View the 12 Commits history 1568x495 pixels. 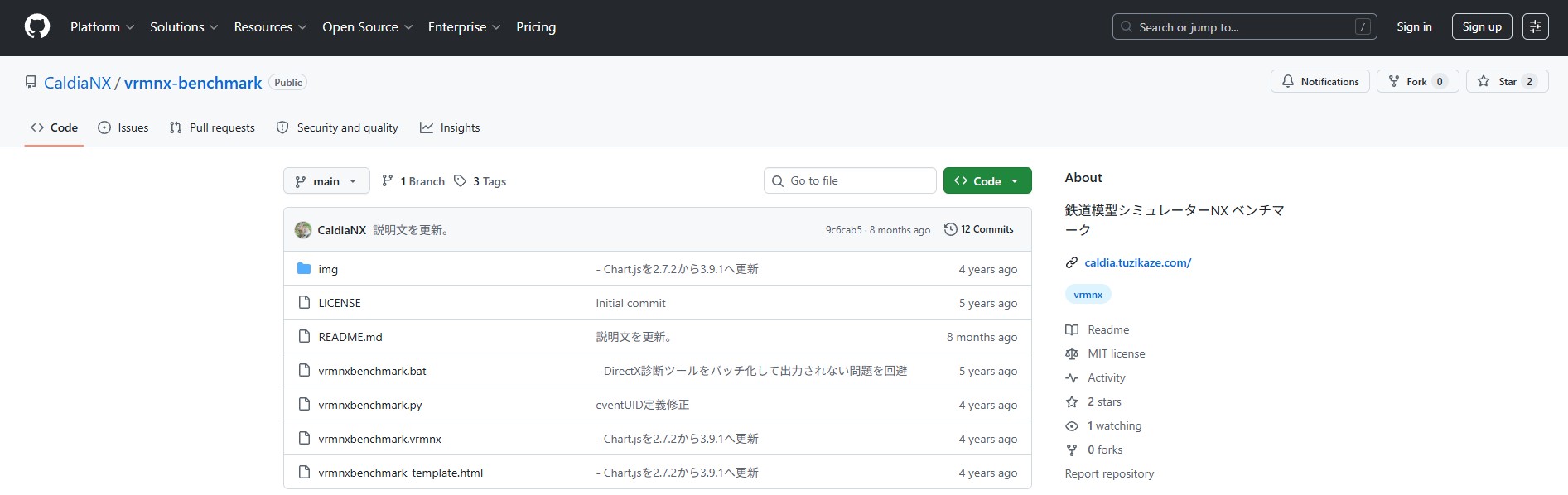(x=979, y=229)
